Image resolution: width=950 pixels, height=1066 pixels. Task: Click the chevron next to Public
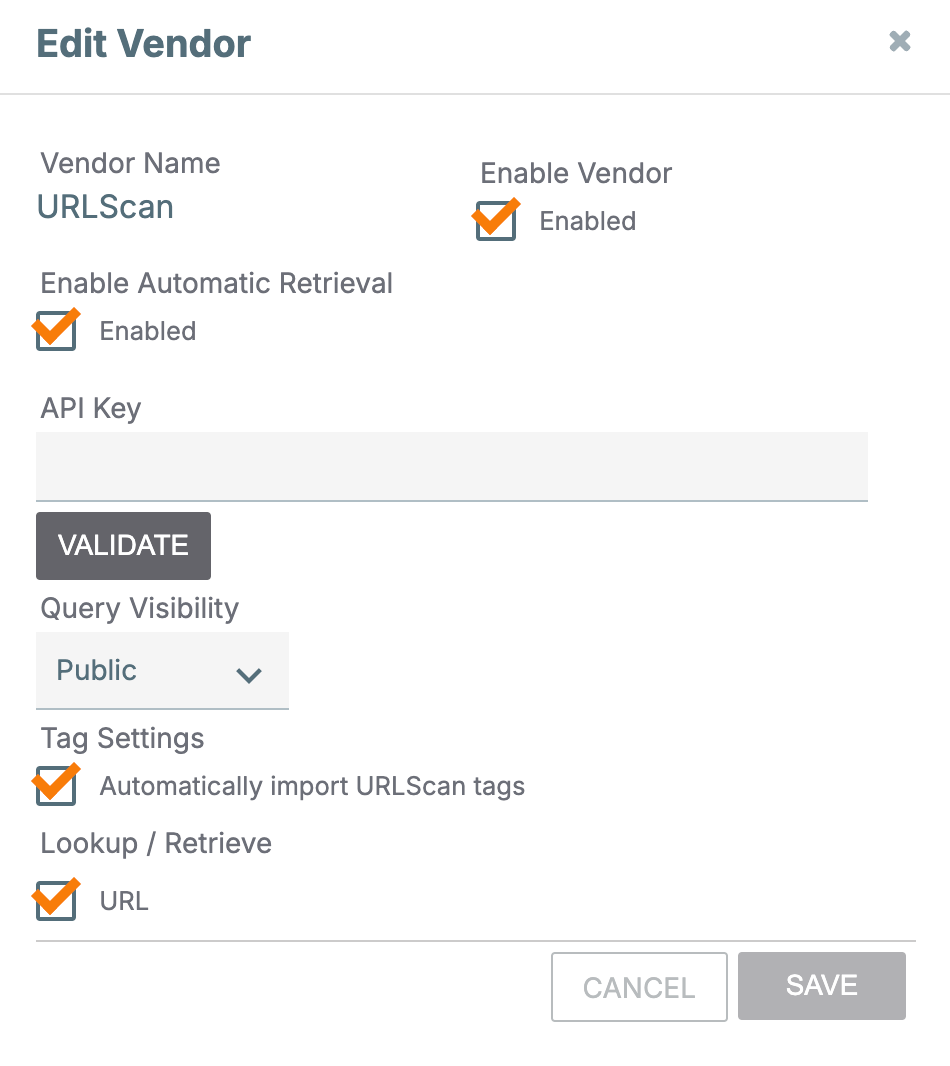click(248, 673)
